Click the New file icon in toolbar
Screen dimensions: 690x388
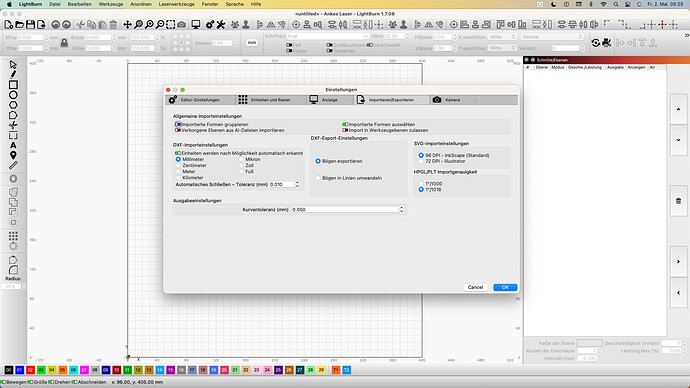click(x=8, y=25)
